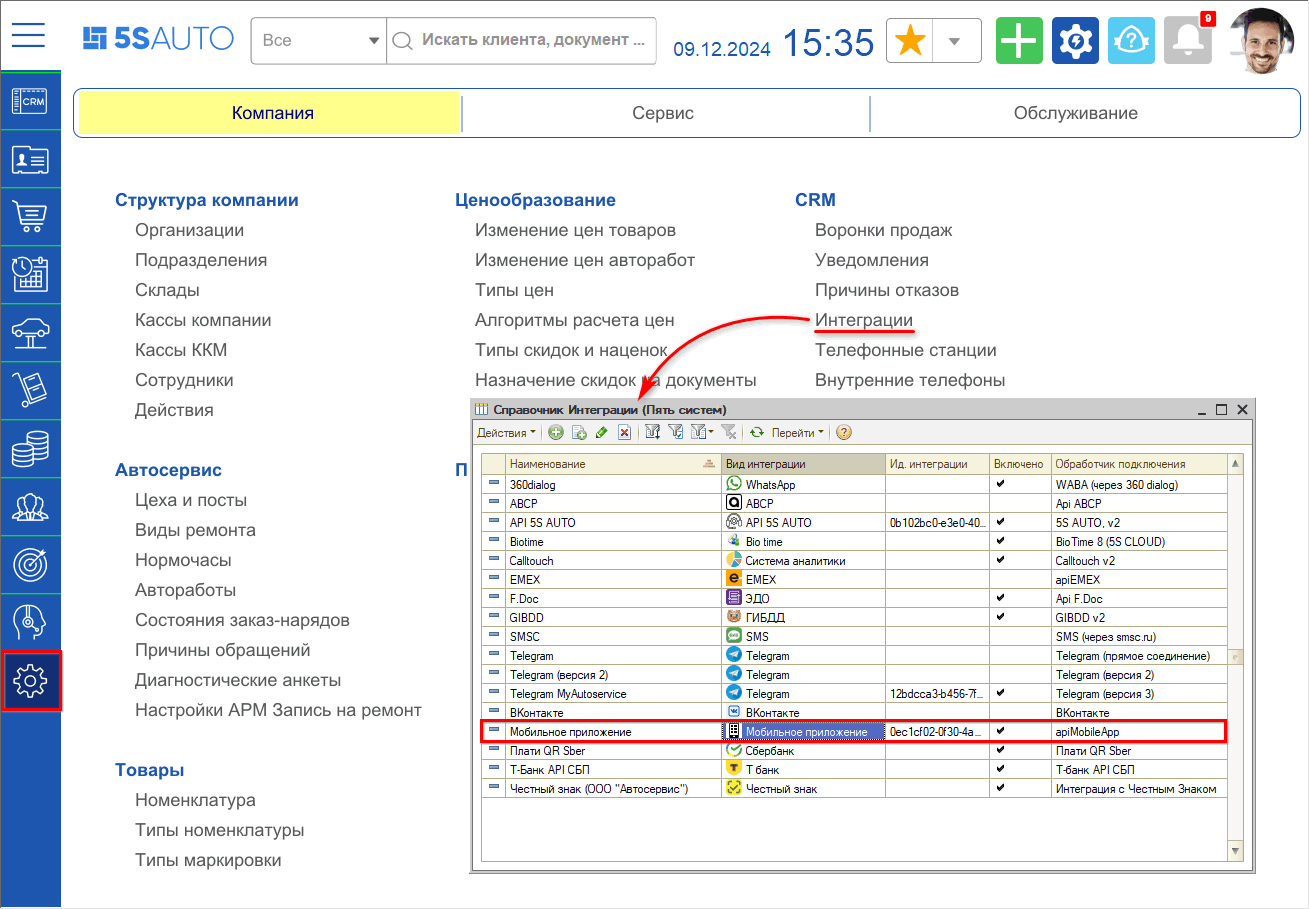Open the Кассы ККМ link
Screen dimensions: 1309x909
coord(181,350)
